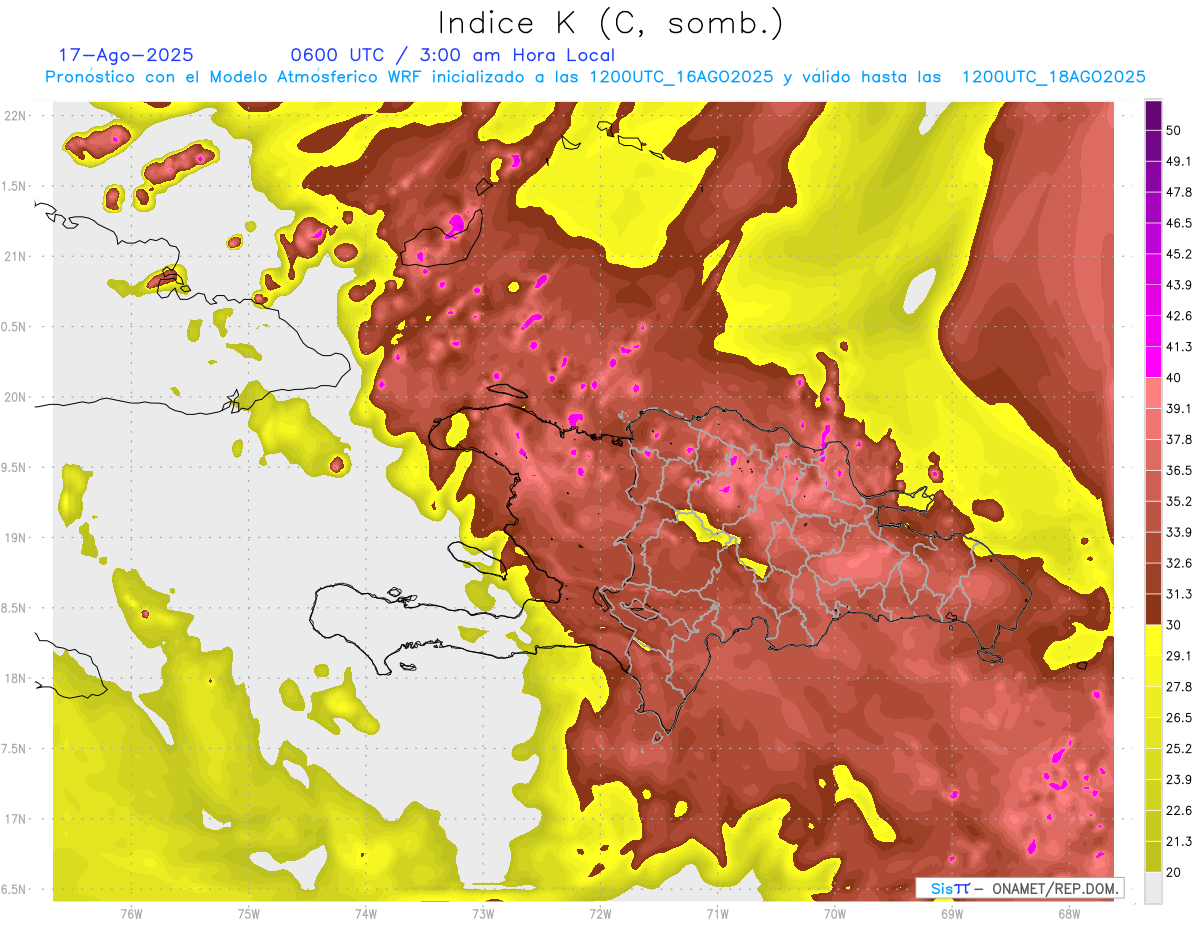Click the colorbar value "23.9"
The image size is (1200, 927).
(x=1179, y=780)
